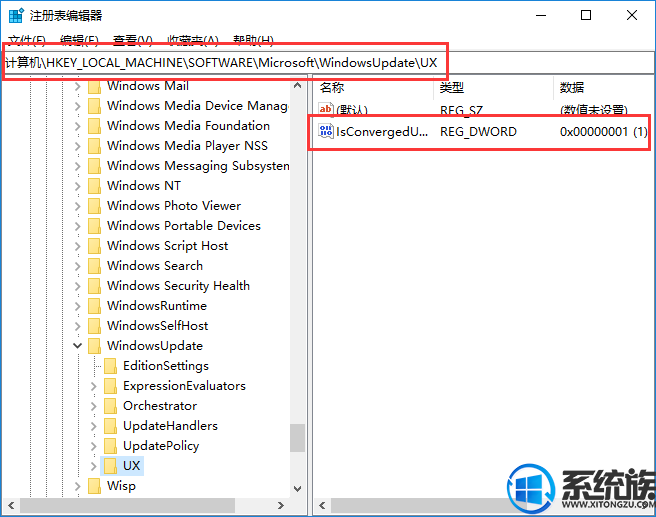Click the tree scroll down arrow
The image size is (656, 517).
[x=297, y=489]
